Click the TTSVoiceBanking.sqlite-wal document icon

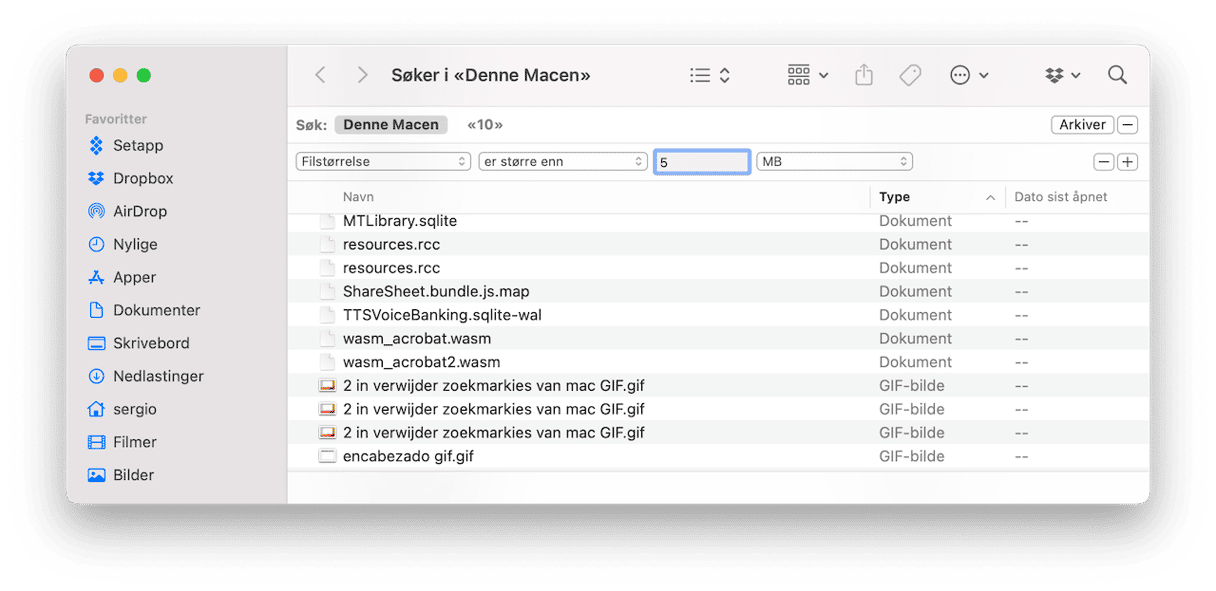tap(327, 315)
